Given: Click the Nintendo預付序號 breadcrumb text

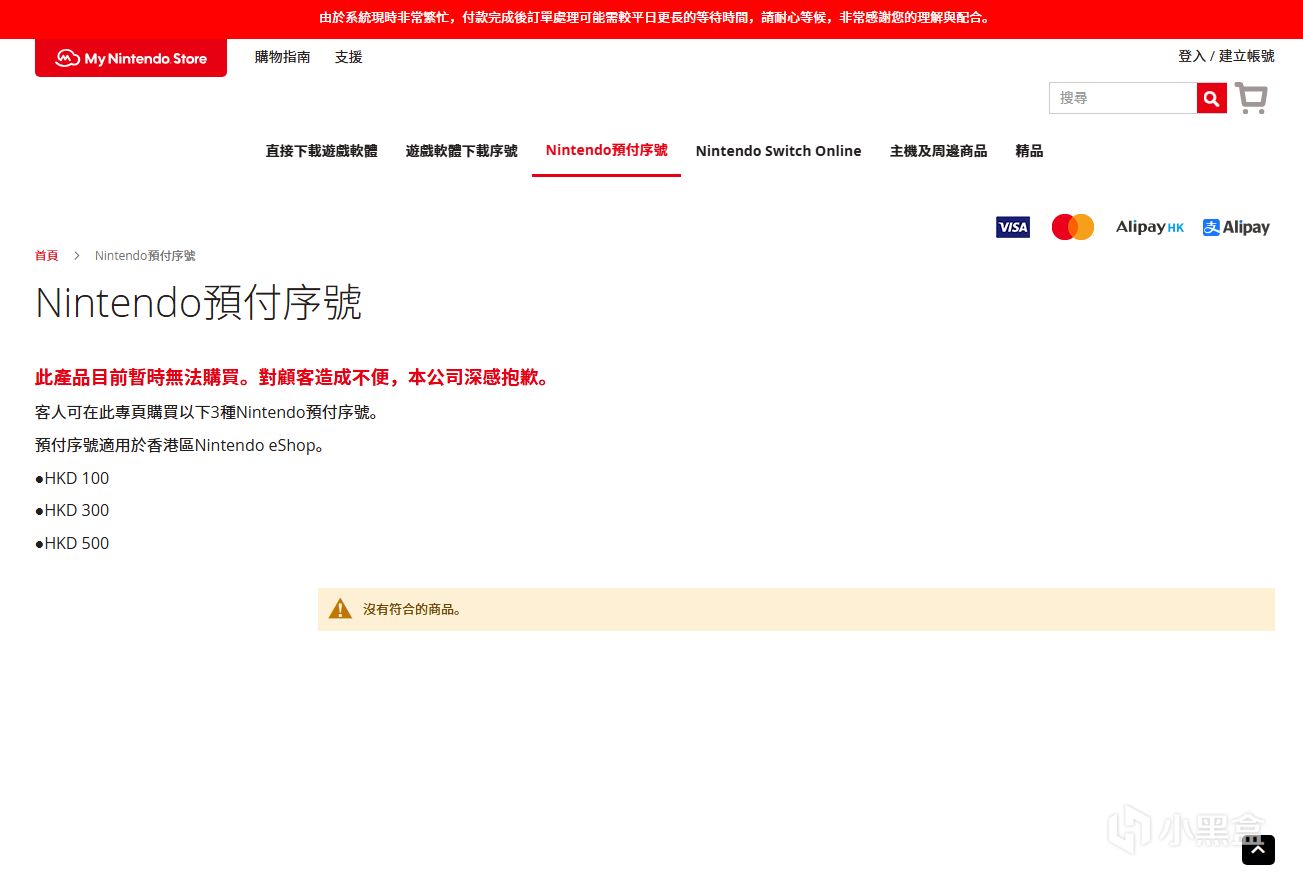Looking at the screenshot, I should (x=145, y=256).
